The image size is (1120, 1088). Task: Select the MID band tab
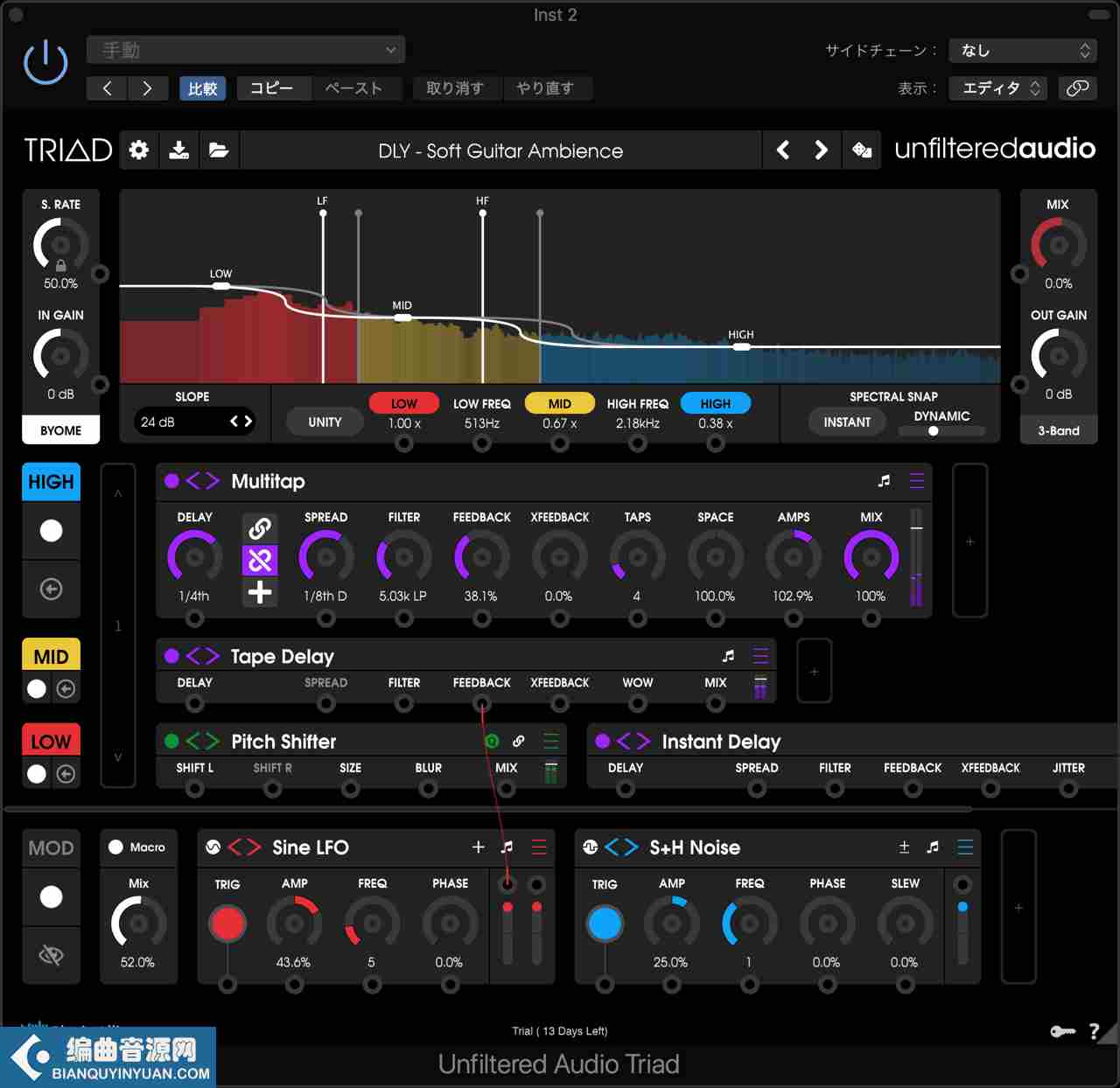(52, 655)
